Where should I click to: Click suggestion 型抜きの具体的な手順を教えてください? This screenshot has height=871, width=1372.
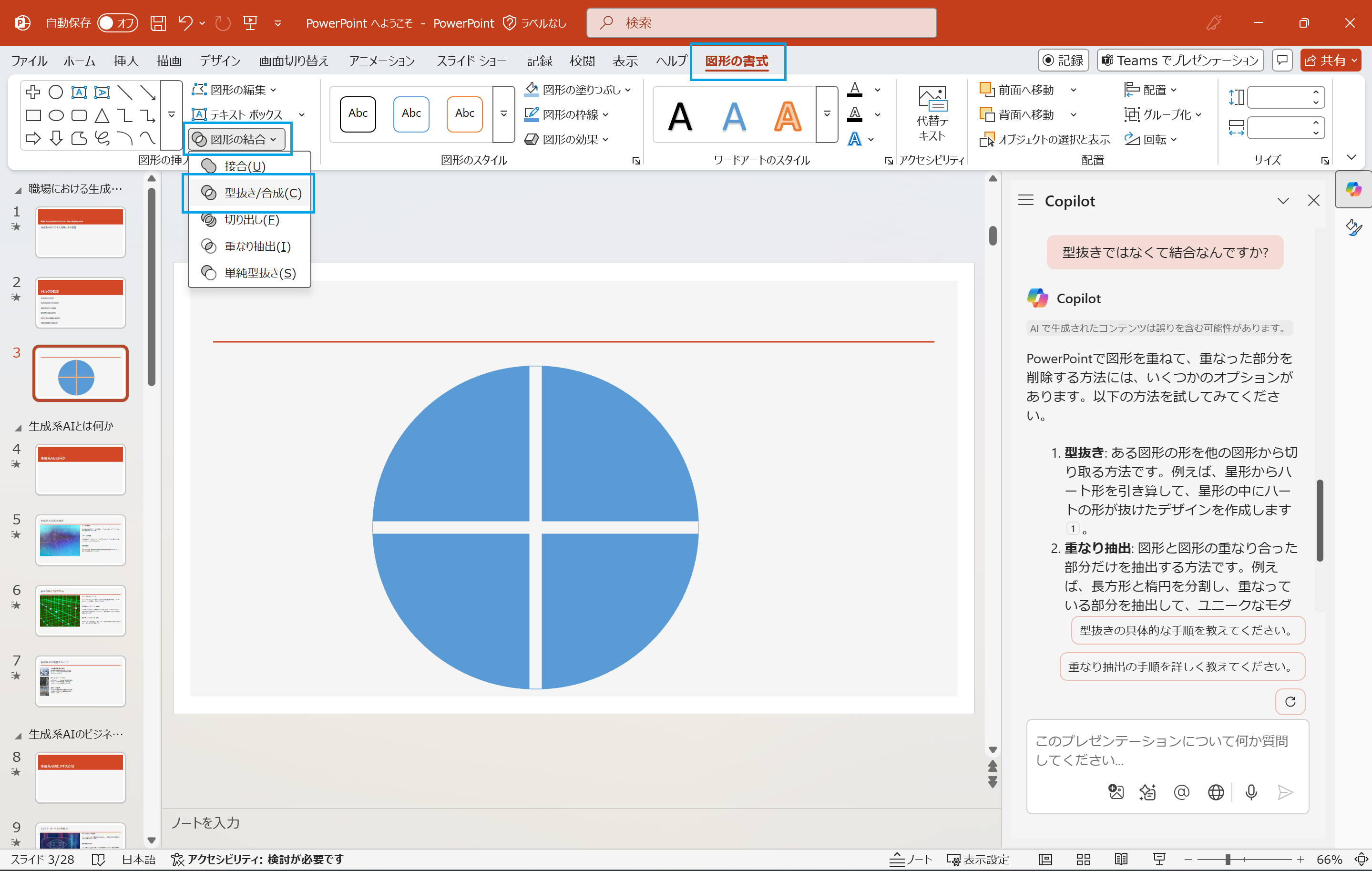[1188, 630]
